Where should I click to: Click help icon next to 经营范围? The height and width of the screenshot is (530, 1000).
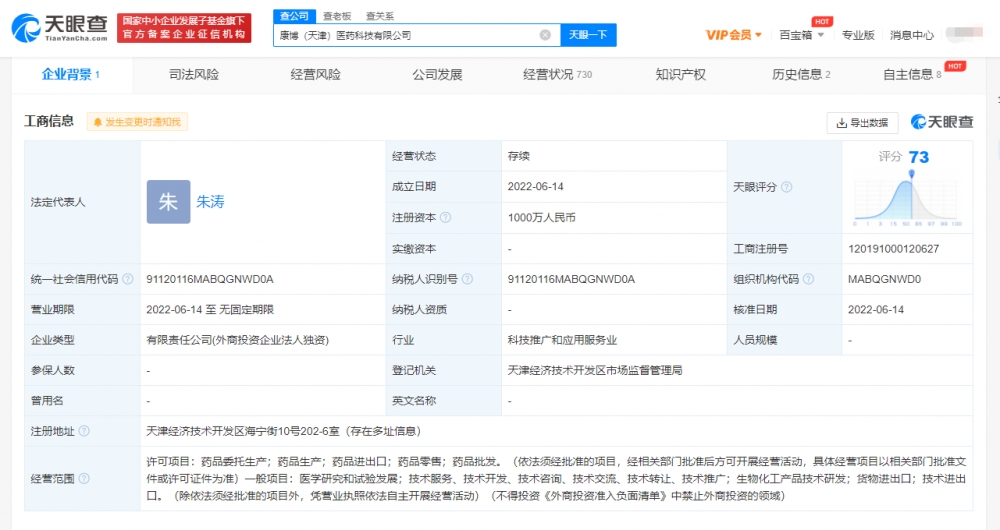click(x=84, y=478)
